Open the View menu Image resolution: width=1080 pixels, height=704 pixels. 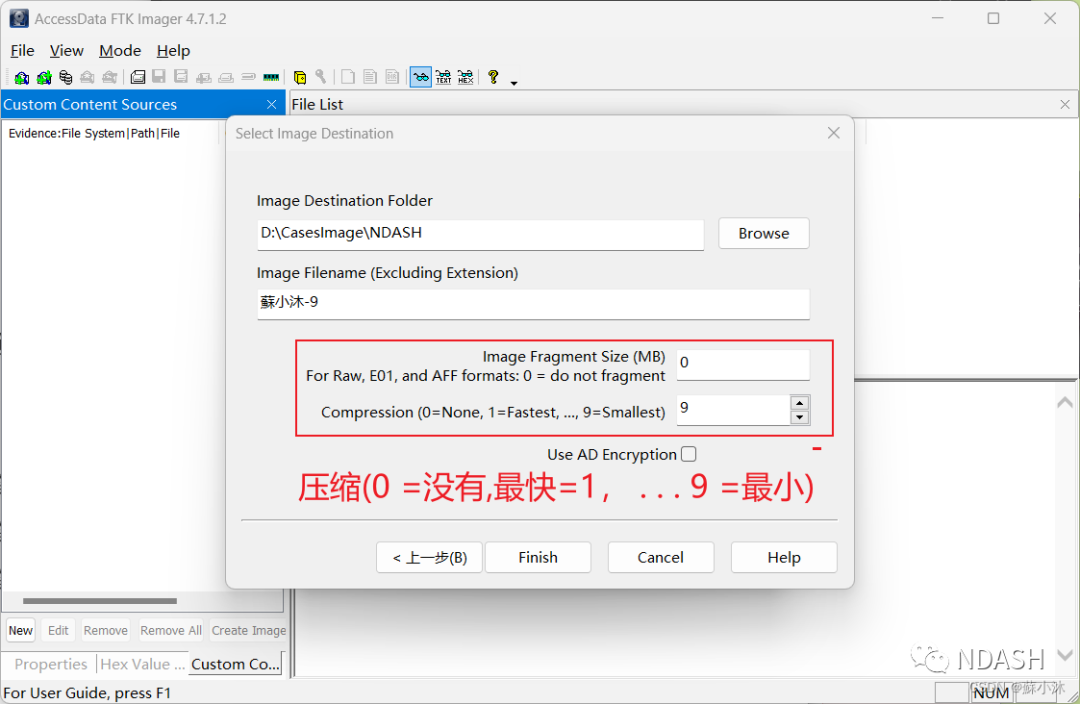[66, 51]
